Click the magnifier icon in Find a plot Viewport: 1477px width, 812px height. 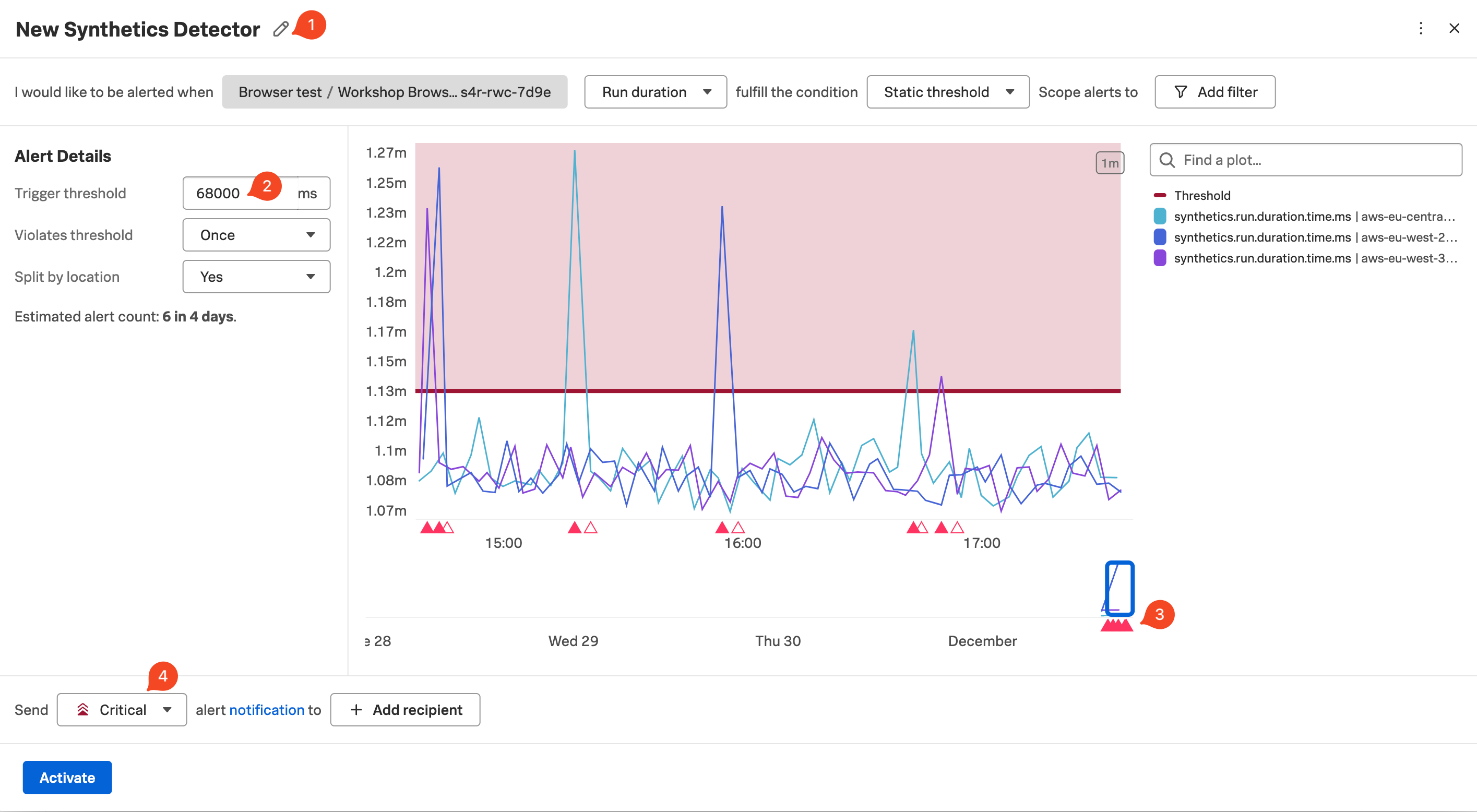pyautogui.click(x=1167, y=160)
